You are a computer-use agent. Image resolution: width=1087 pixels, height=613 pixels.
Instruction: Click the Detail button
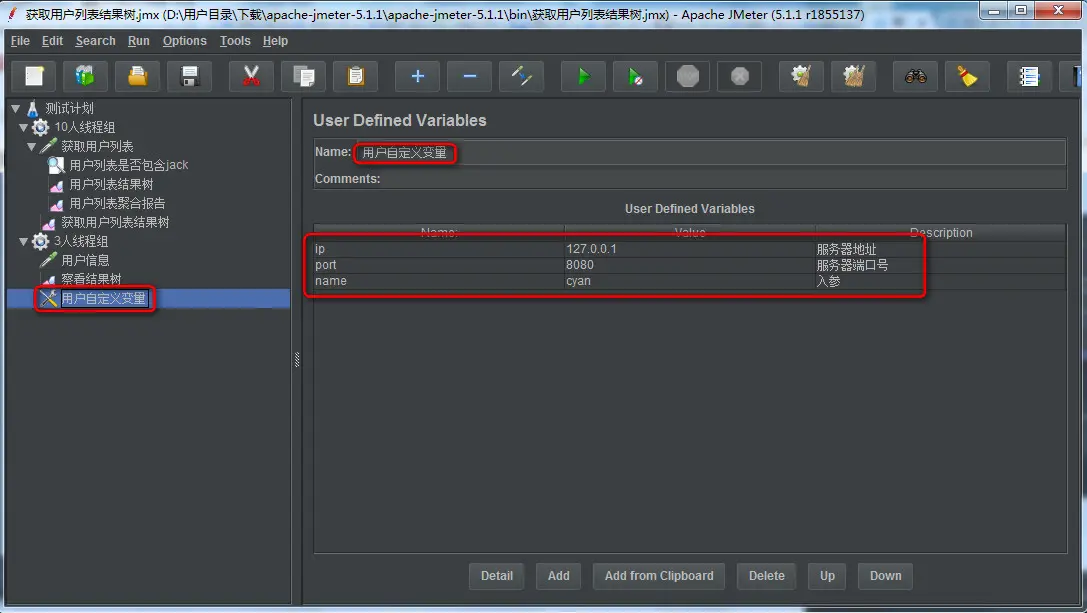click(x=497, y=576)
